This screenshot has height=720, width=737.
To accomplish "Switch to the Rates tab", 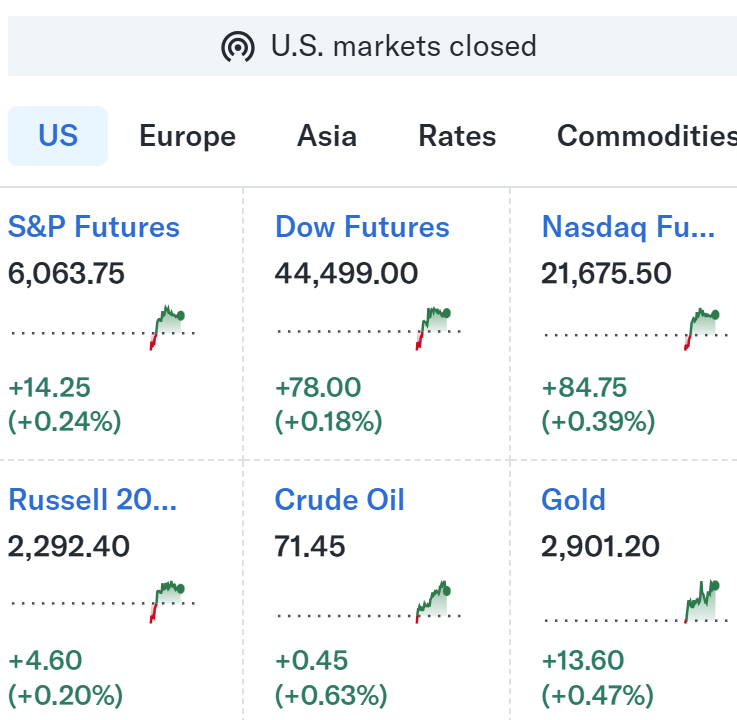I will pos(457,136).
